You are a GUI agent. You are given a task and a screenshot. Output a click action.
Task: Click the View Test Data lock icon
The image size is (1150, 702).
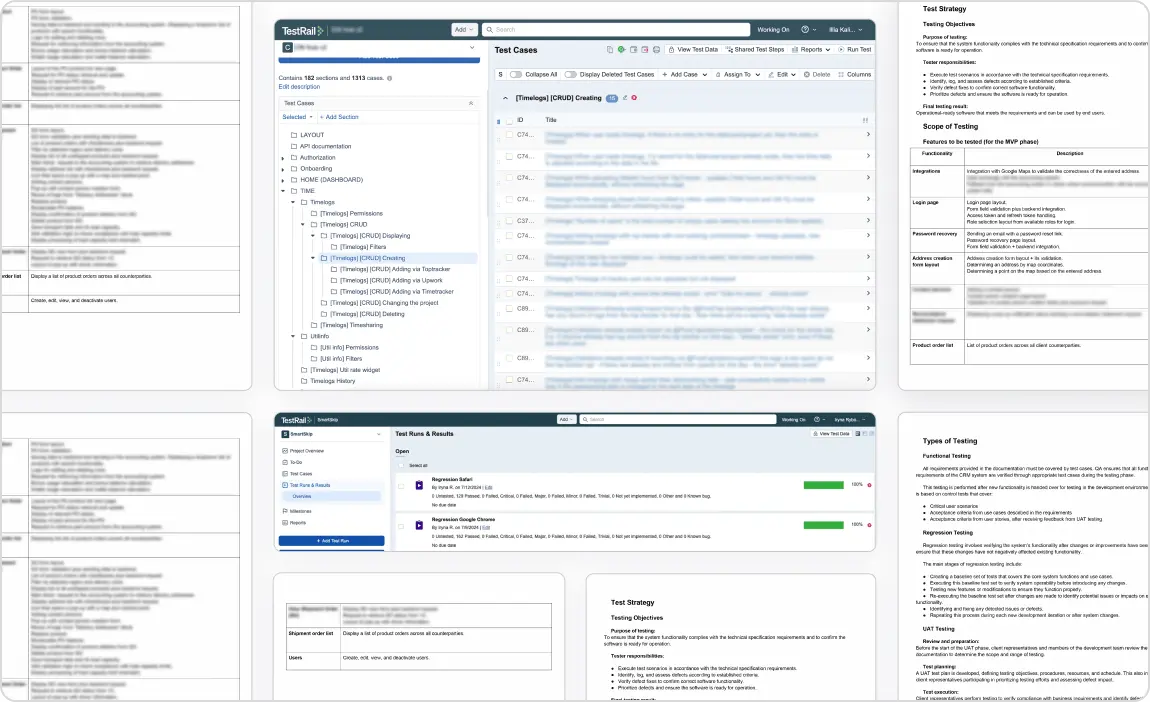pos(671,51)
